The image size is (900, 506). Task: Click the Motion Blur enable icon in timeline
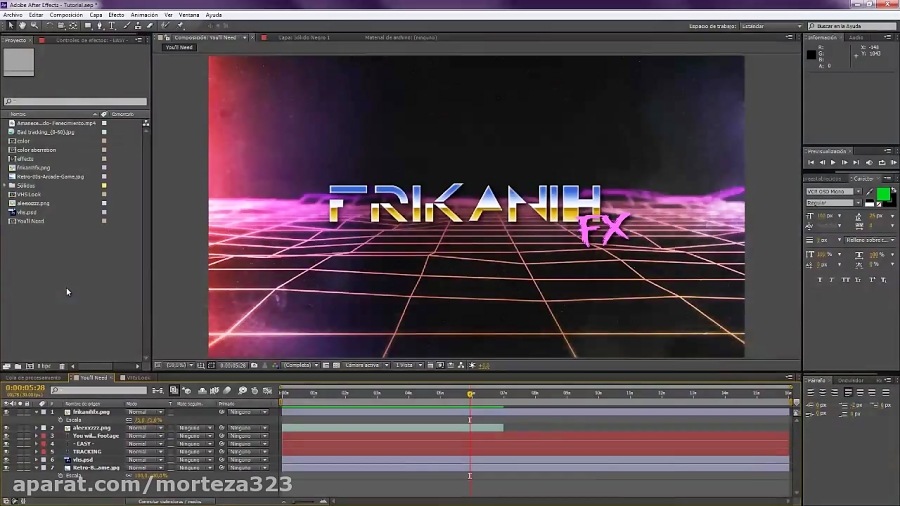pos(227,391)
